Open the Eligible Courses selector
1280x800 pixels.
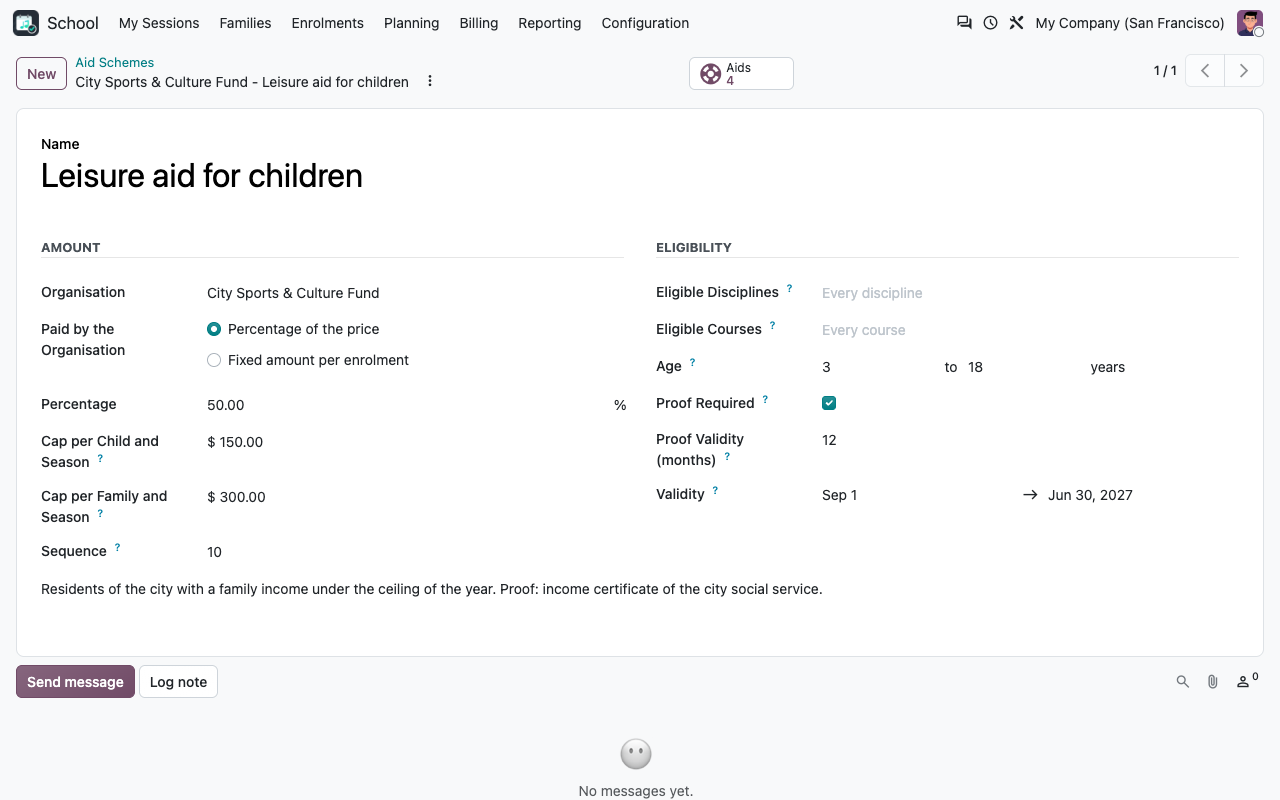pos(1030,330)
